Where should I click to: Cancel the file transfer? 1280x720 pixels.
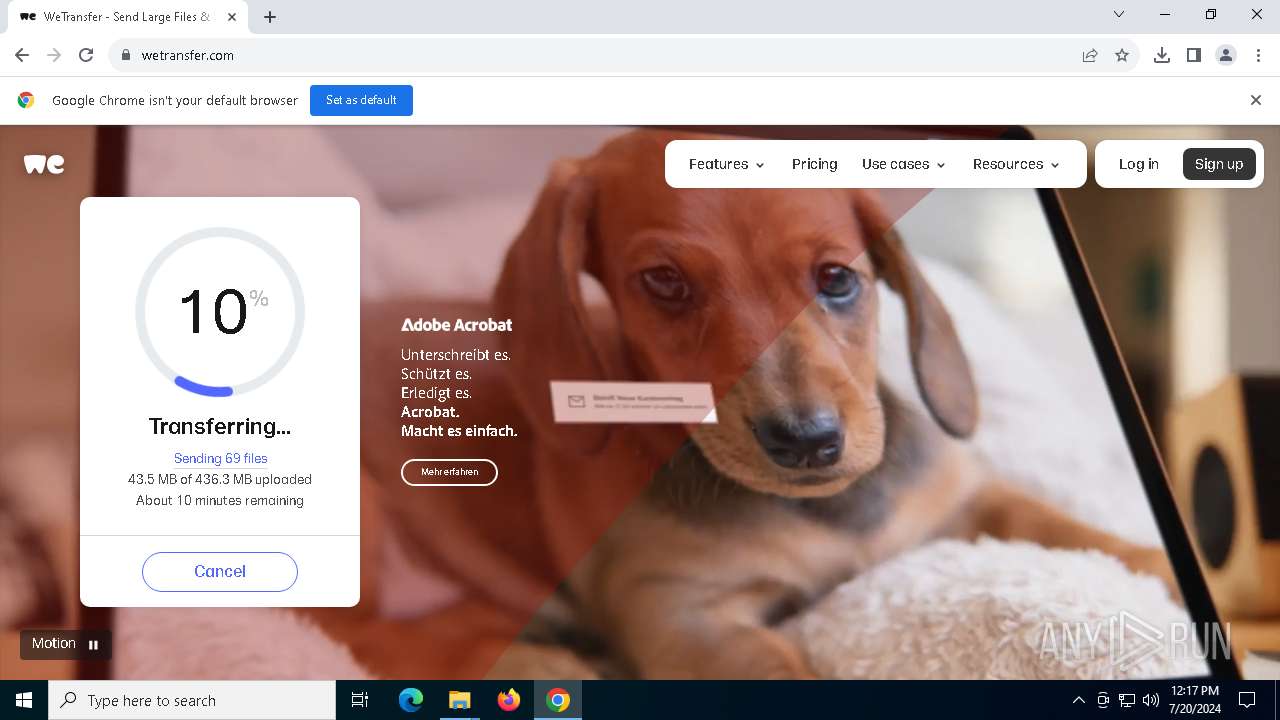220,572
